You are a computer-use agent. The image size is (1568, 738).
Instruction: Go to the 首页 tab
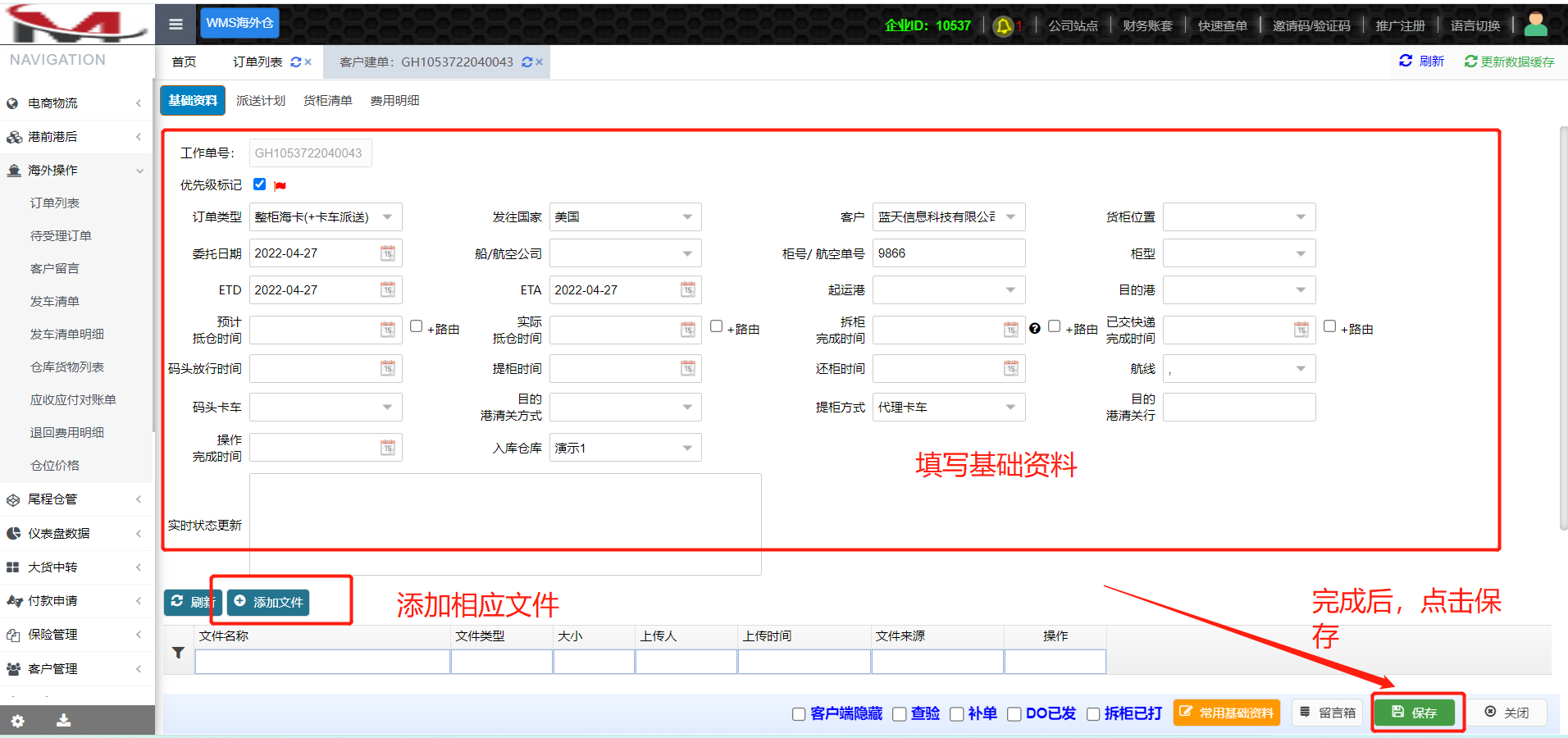pyautogui.click(x=184, y=62)
